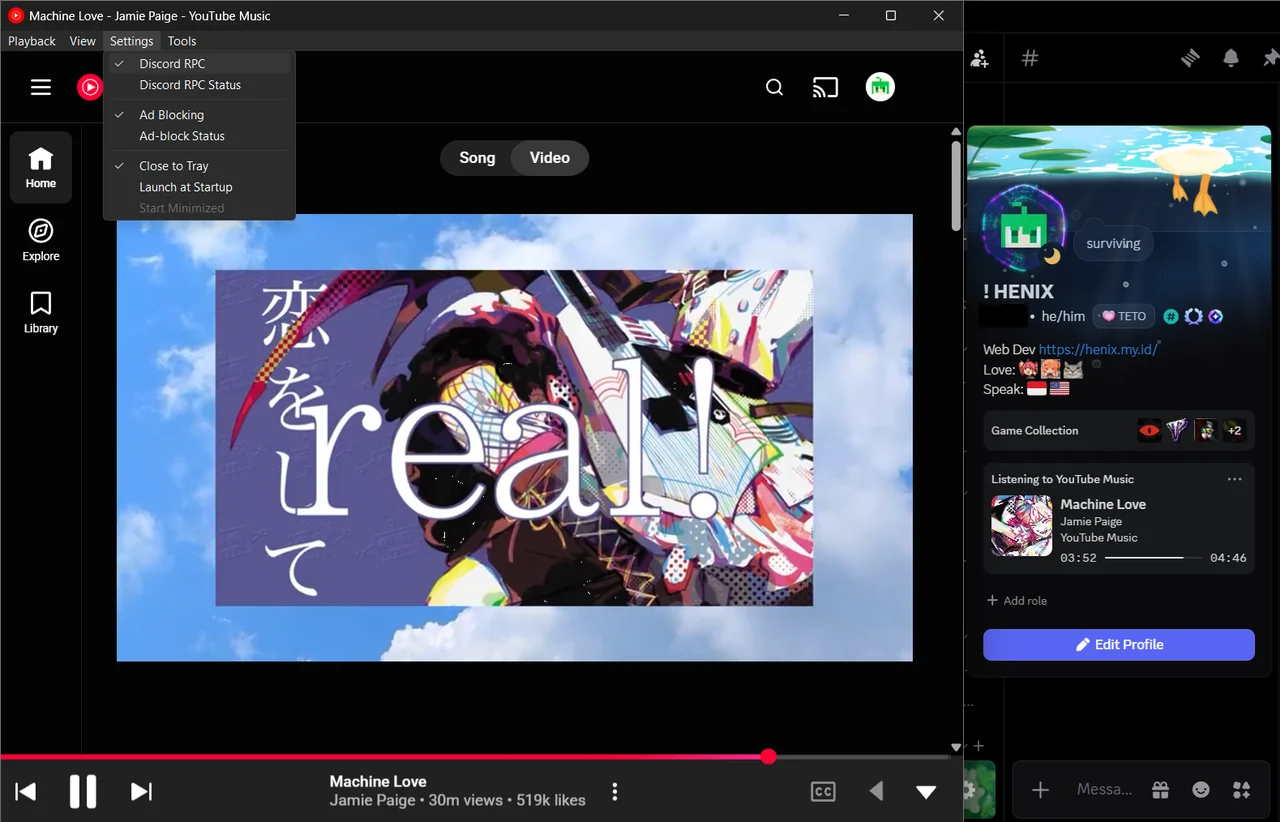1280x822 pixels.
Task: Click Discord settings gear icon
Action: pyautogui.click(x=969, y=790)
